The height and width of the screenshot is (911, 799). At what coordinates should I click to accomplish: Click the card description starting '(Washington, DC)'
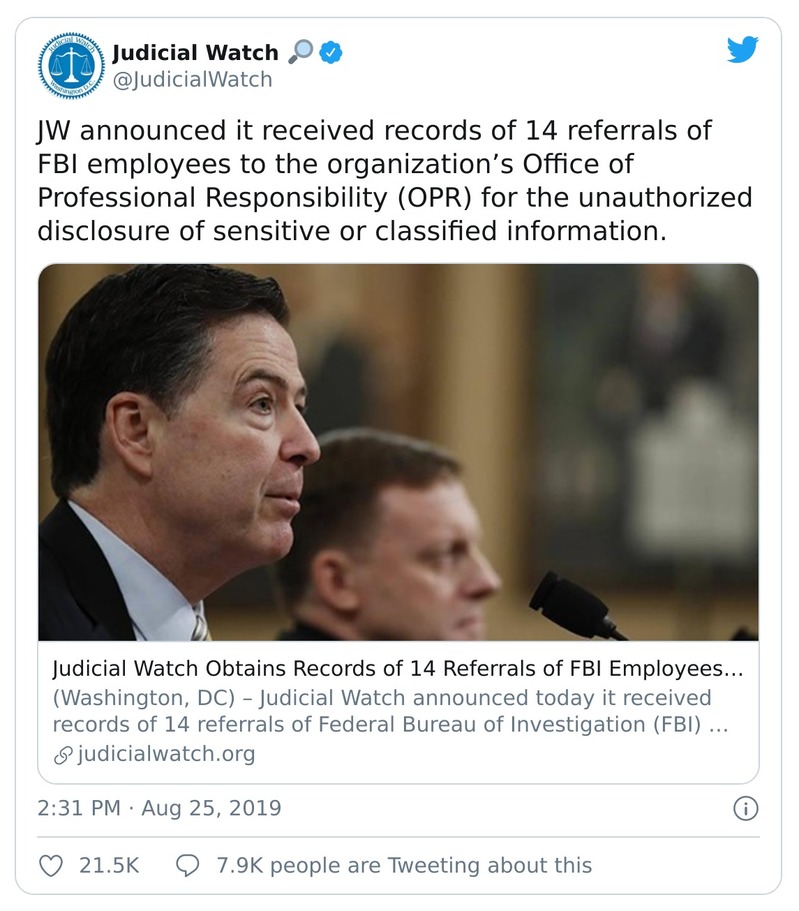click(x=388, y=711)
